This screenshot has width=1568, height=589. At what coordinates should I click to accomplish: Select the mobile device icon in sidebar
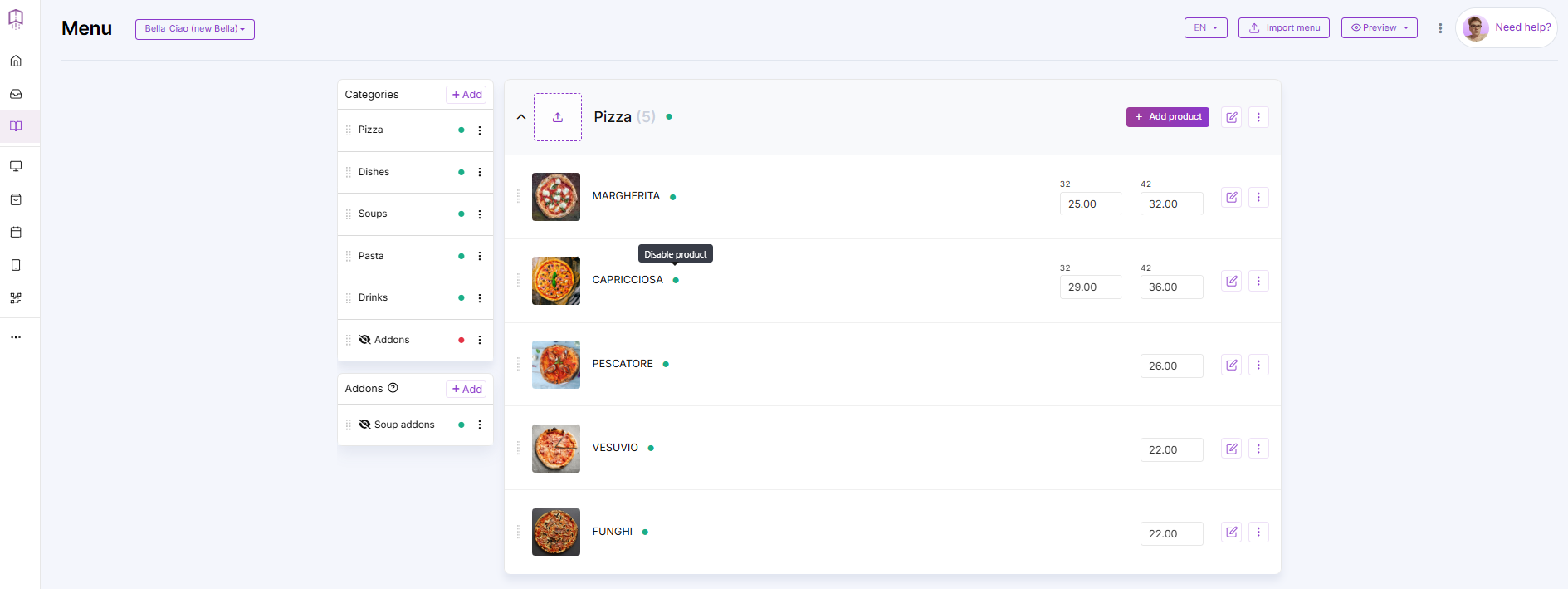point(15,264)
